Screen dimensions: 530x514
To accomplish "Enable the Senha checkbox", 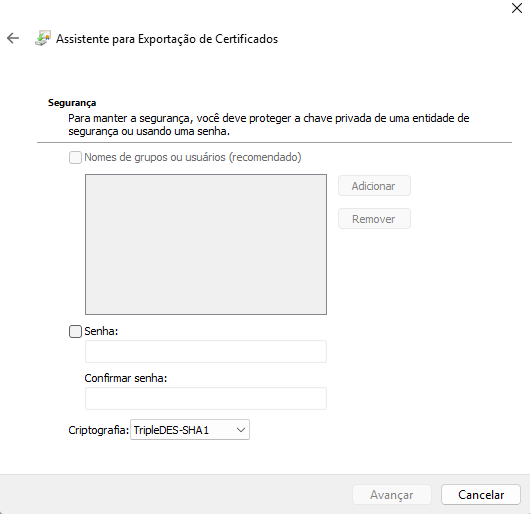I will coord(75,332).
